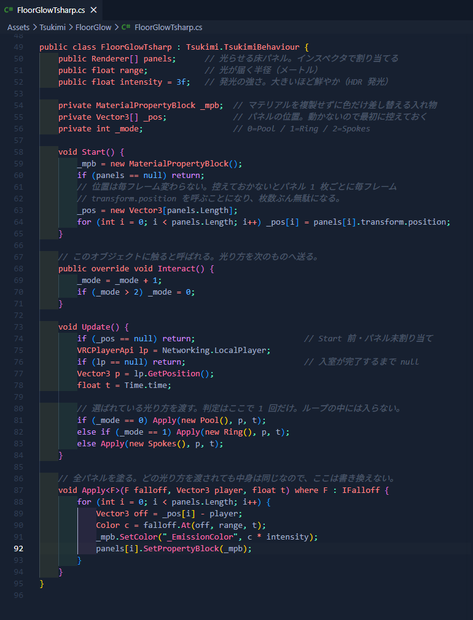The height and width of the screenshot is (620, 473).
Task: Click line number 73 at the Update method
Action: [18, 327]
